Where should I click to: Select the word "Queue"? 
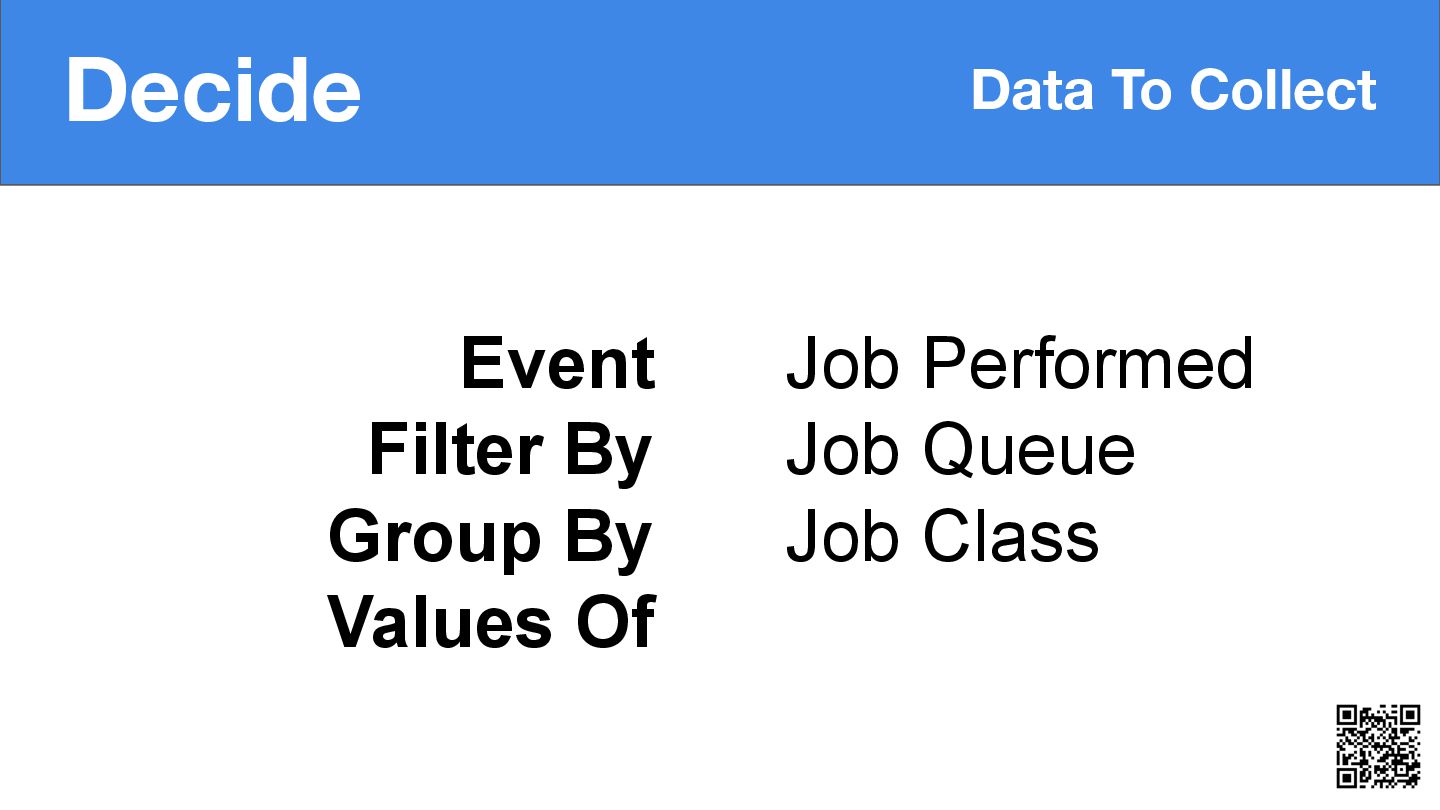tap(1029, 451)
